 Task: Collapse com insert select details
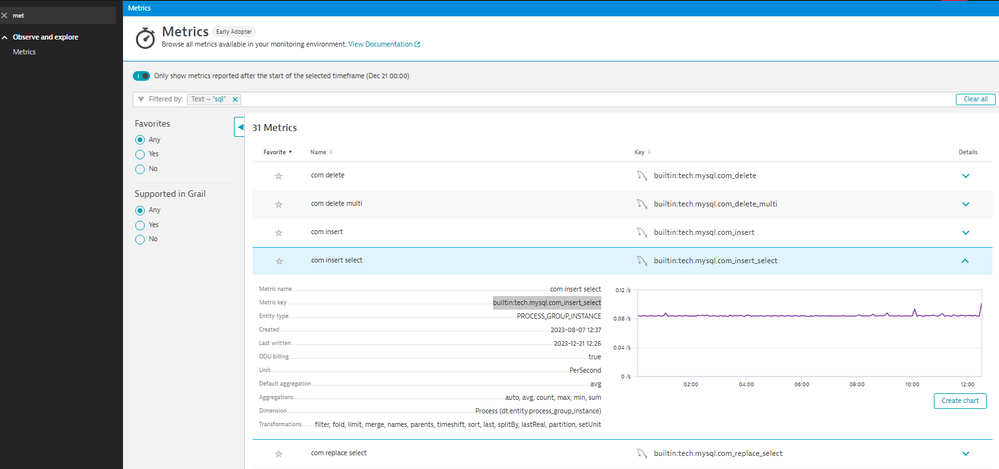(x=965, y=261)
